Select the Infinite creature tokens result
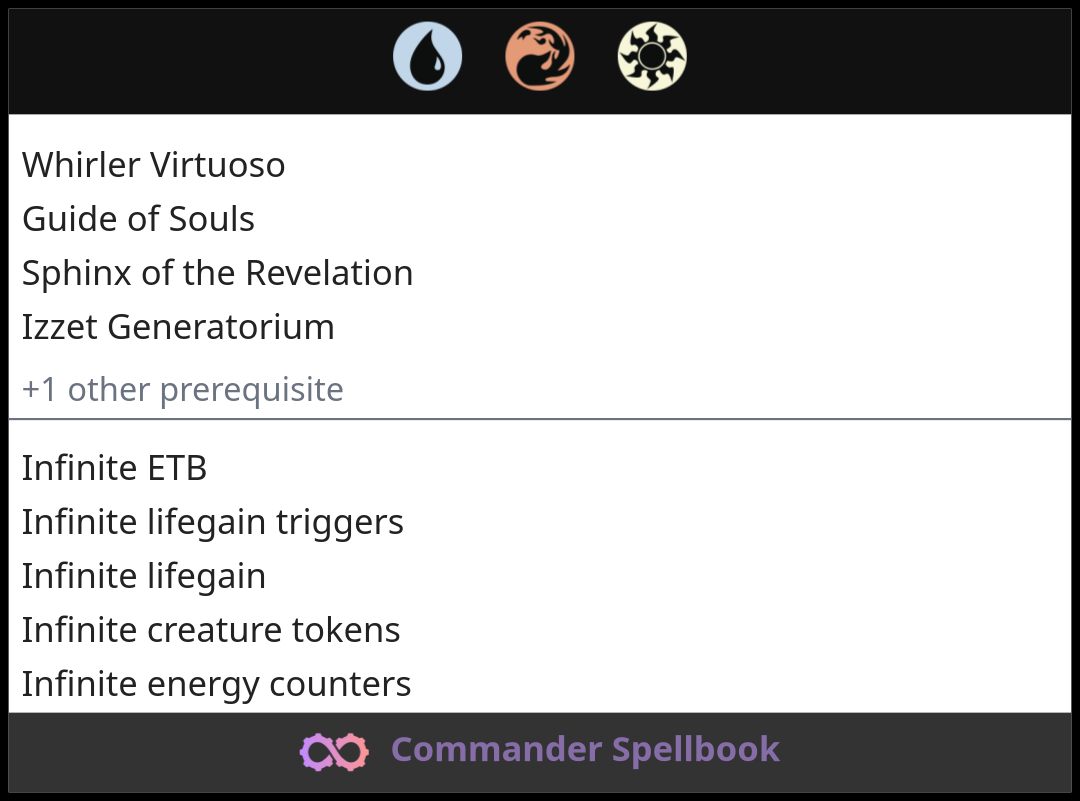 [210, 630]
